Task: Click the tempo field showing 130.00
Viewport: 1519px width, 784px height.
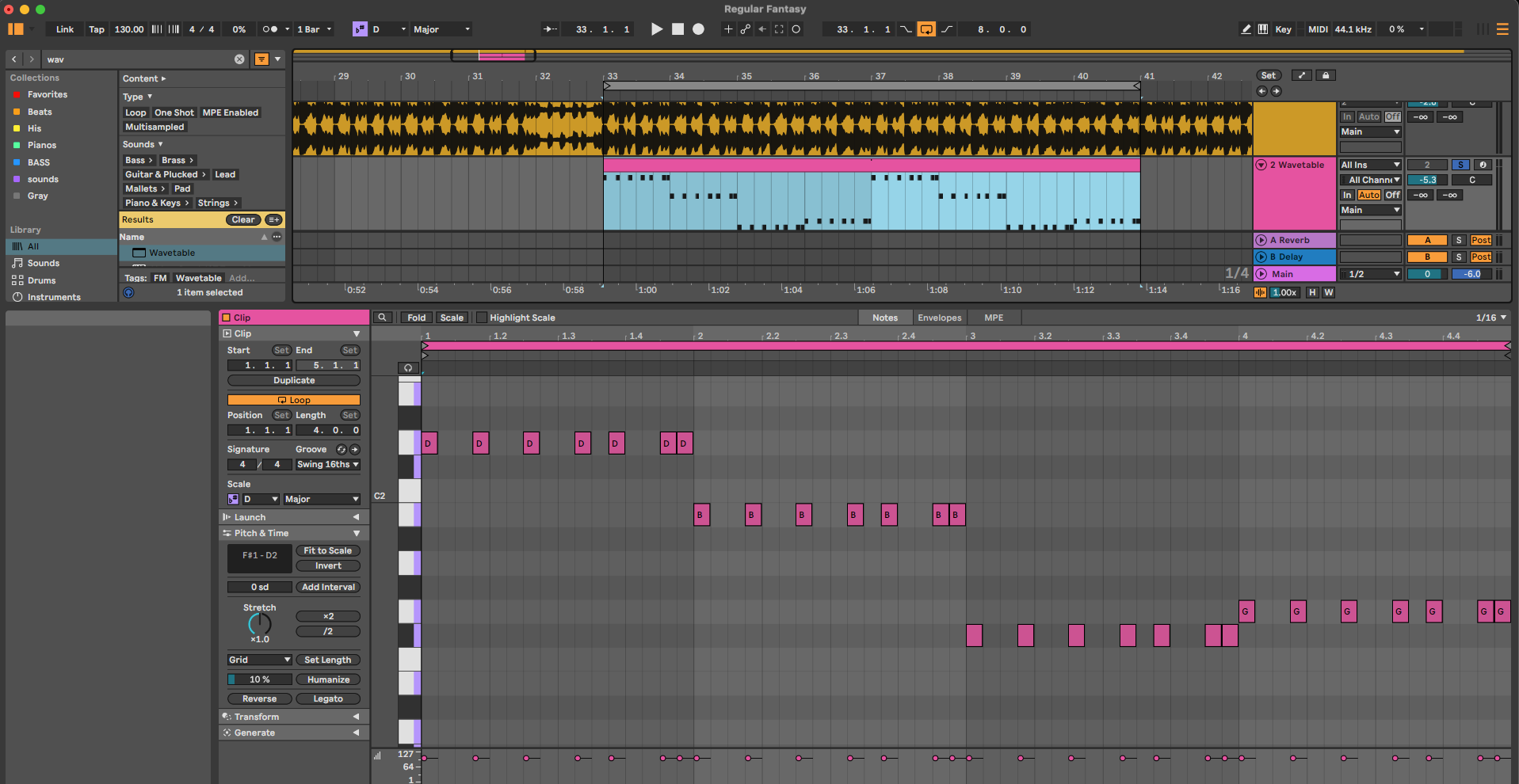Action: click(x=129, y=29)
